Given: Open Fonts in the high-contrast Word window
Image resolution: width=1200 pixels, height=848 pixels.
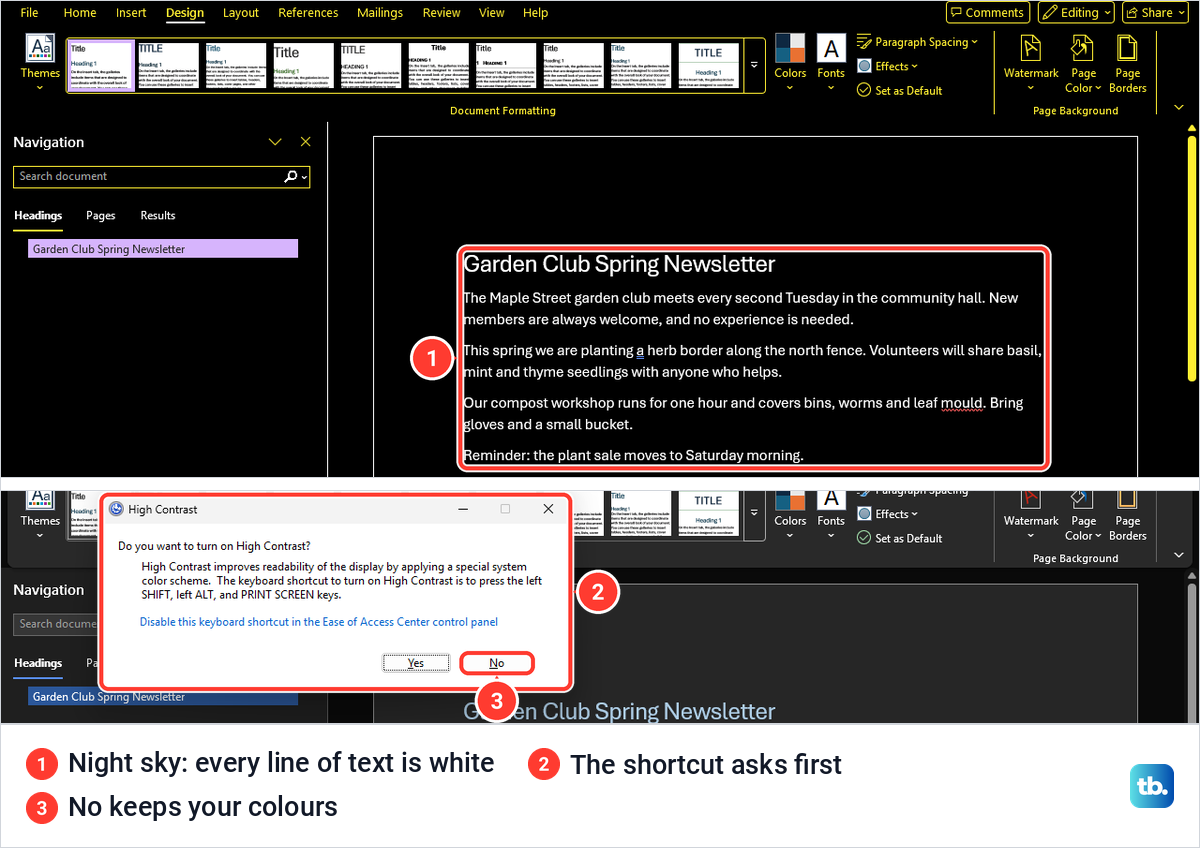Looking at the screenshot, I should tap(831, 63).
